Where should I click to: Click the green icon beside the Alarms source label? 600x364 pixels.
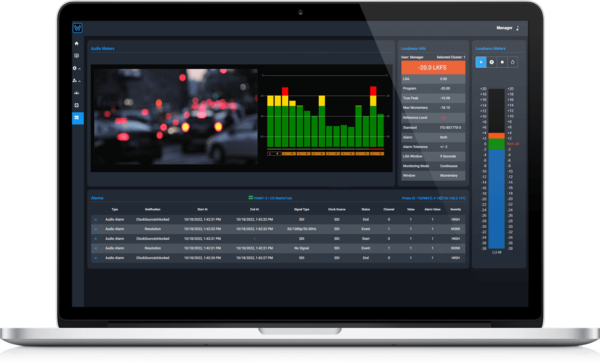251,198
